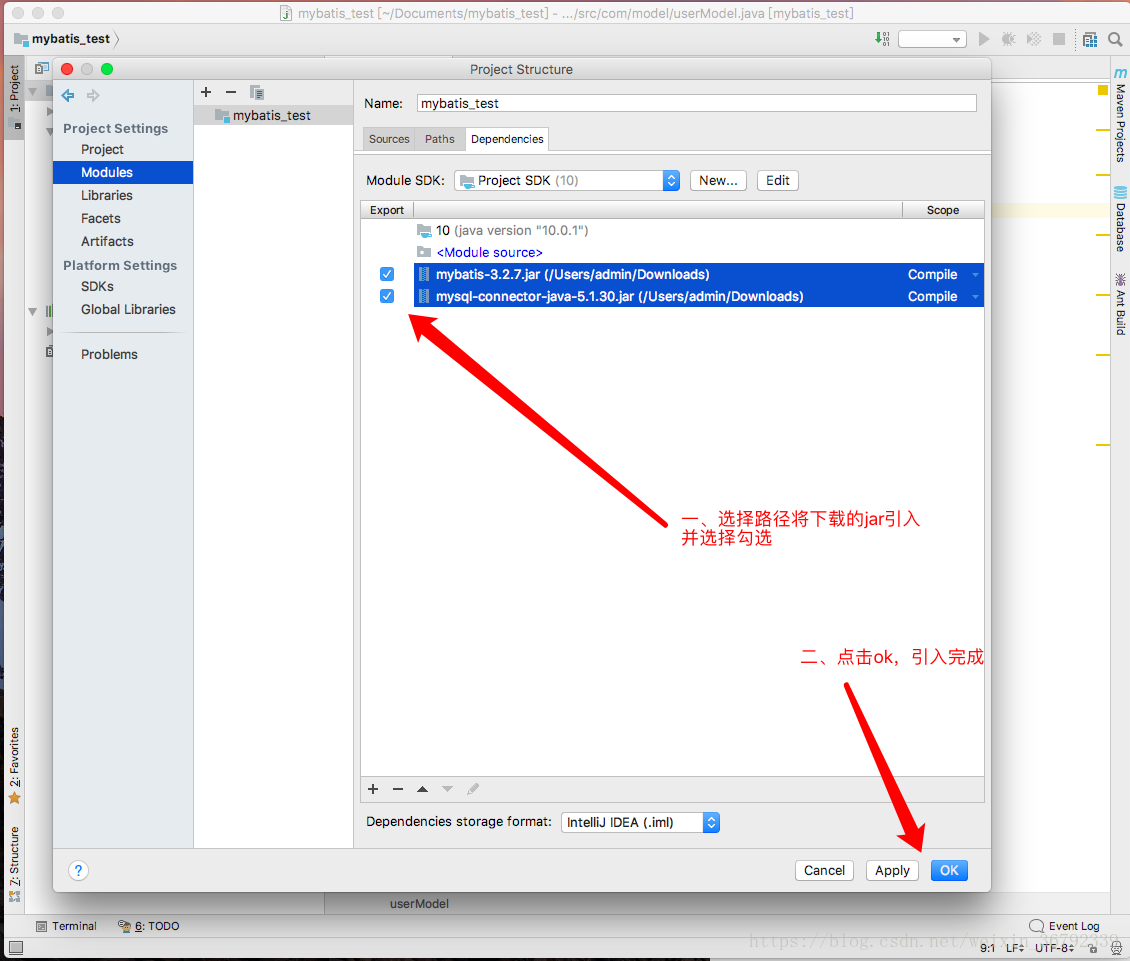
Task: Switch to the Paths tab
Action: tap(440, 139)
